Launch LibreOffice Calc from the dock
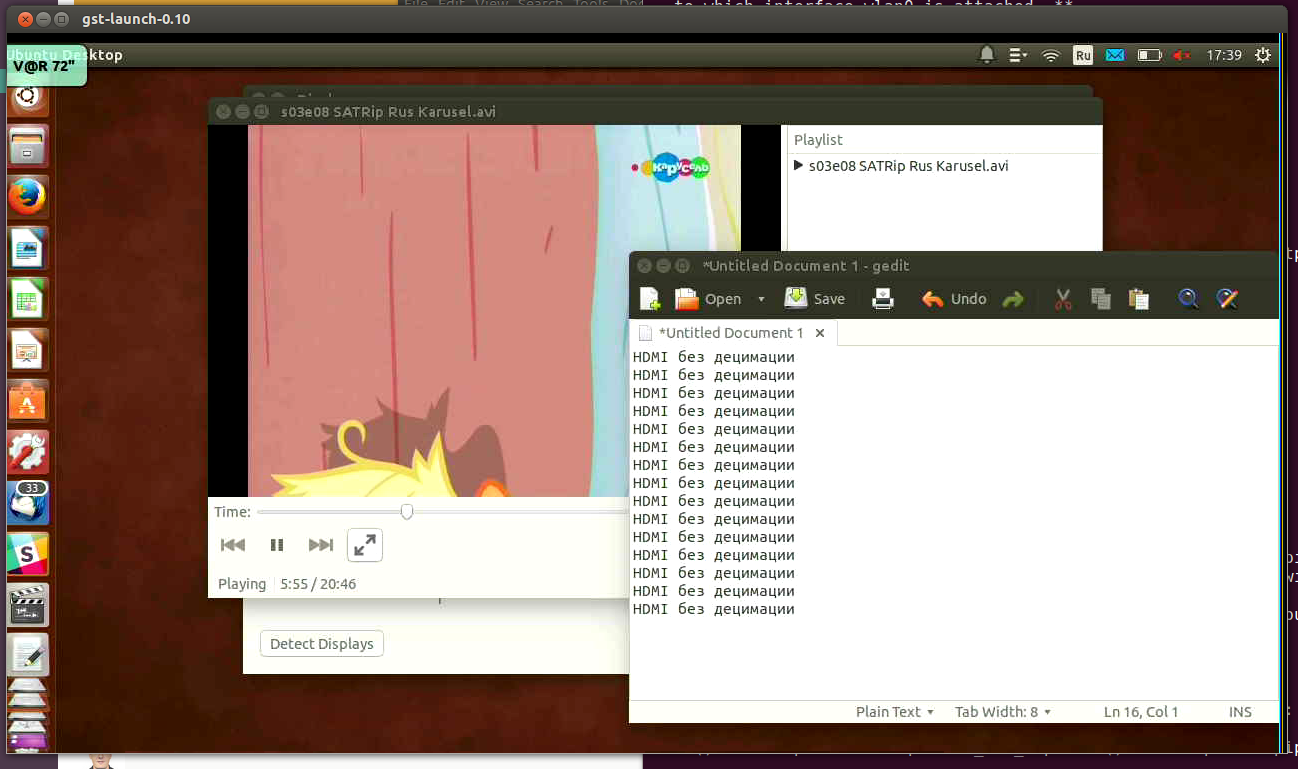The image size is (1298, 769). pos(27,299)
